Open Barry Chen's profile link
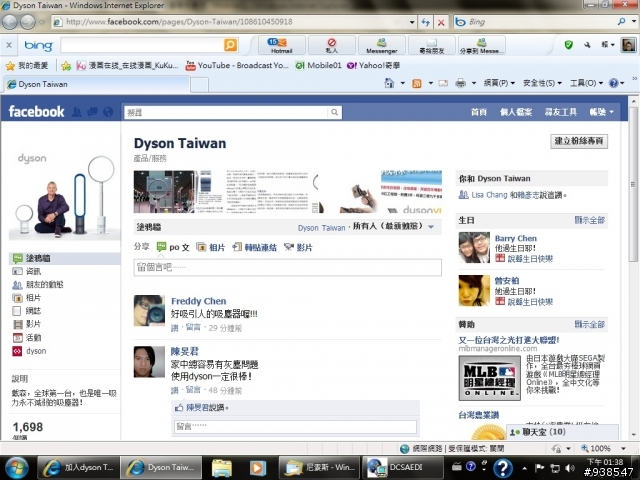 pyautogui.click(x=516, y=238)
